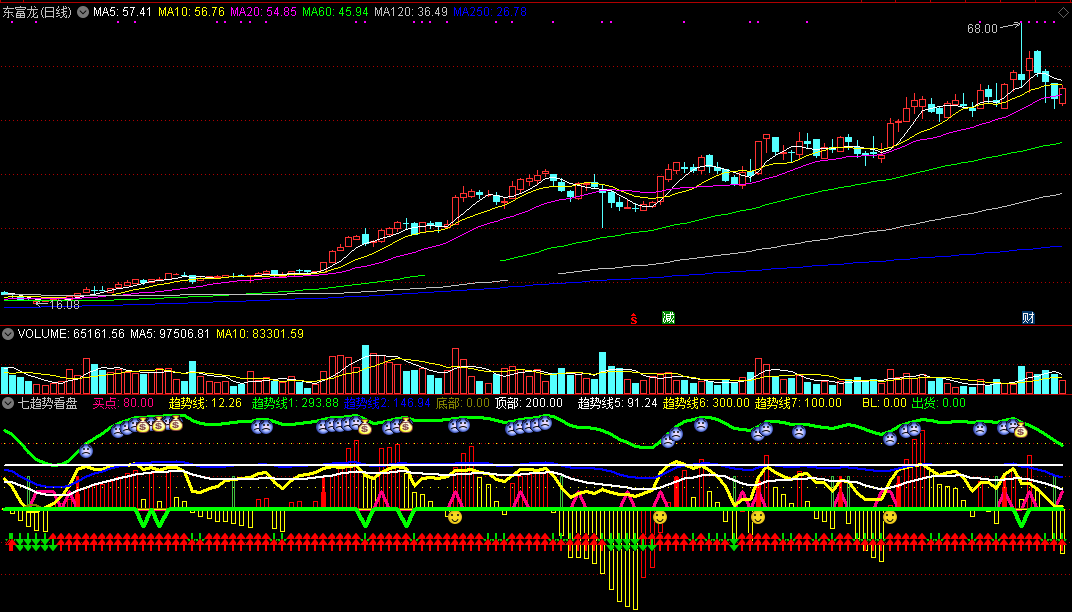The image size is (1072, 612).
Task: Expand the VOLUME indicator dropdown arrow
Action: 8,334
